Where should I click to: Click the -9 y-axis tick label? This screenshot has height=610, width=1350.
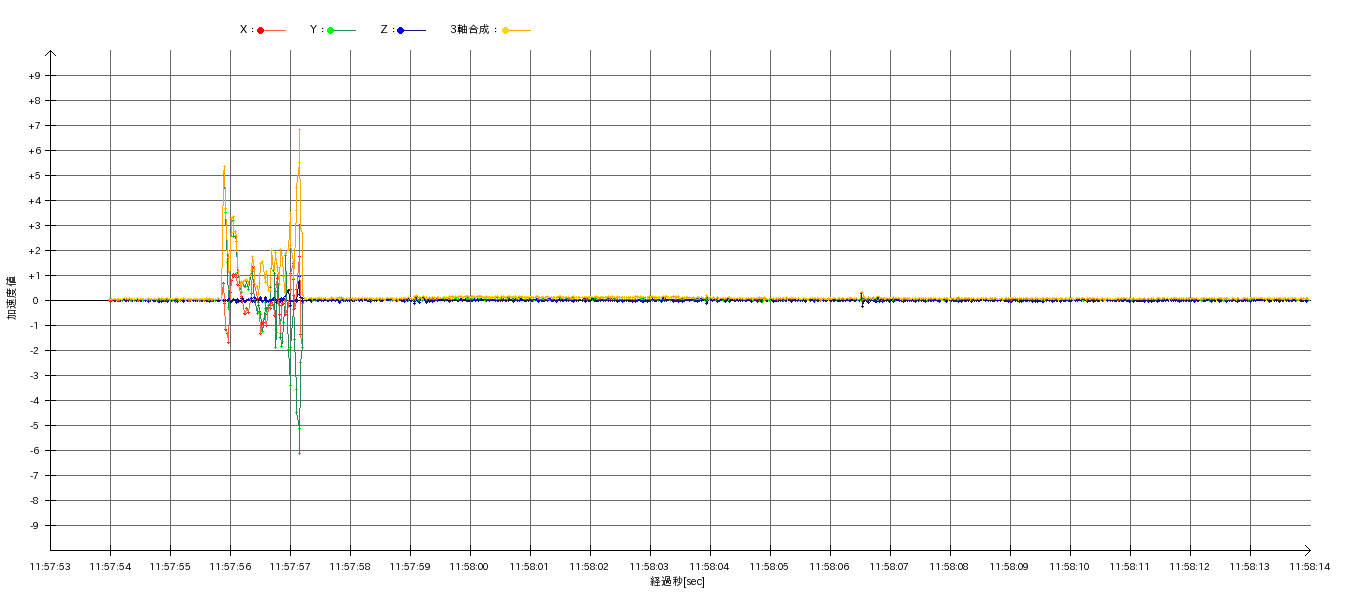(34, 526)
